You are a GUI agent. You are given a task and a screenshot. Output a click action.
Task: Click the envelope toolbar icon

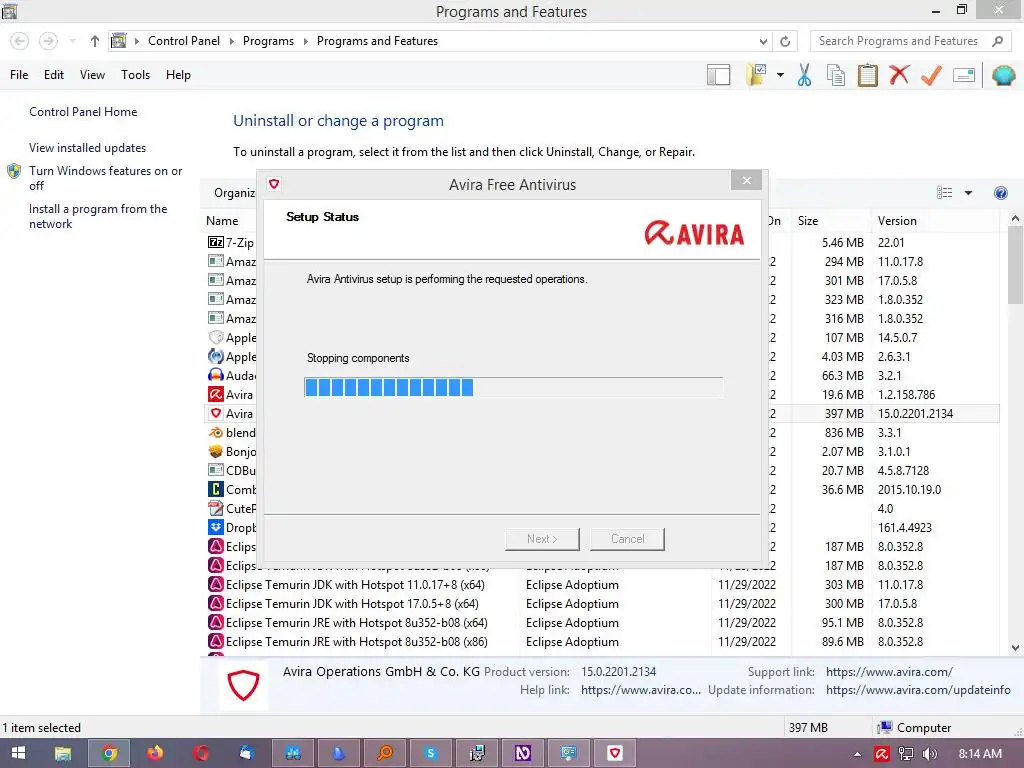[964, 75]
